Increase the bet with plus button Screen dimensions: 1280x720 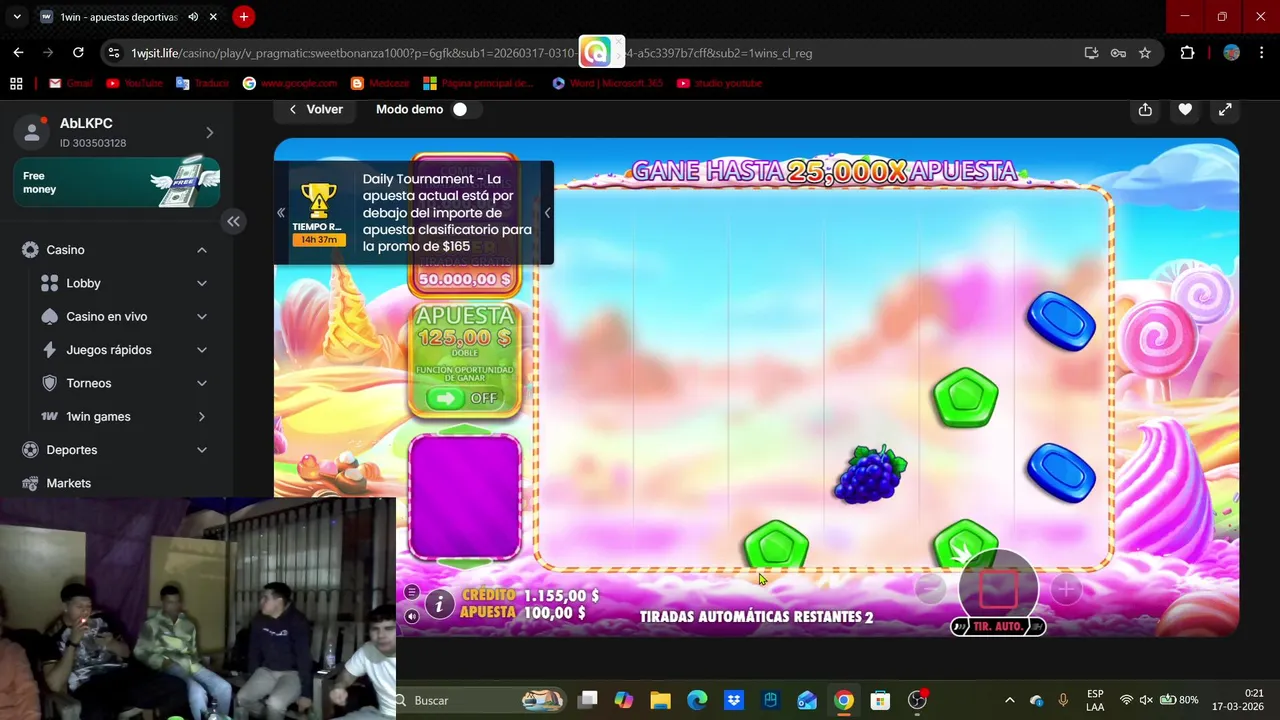[1066, 589]
